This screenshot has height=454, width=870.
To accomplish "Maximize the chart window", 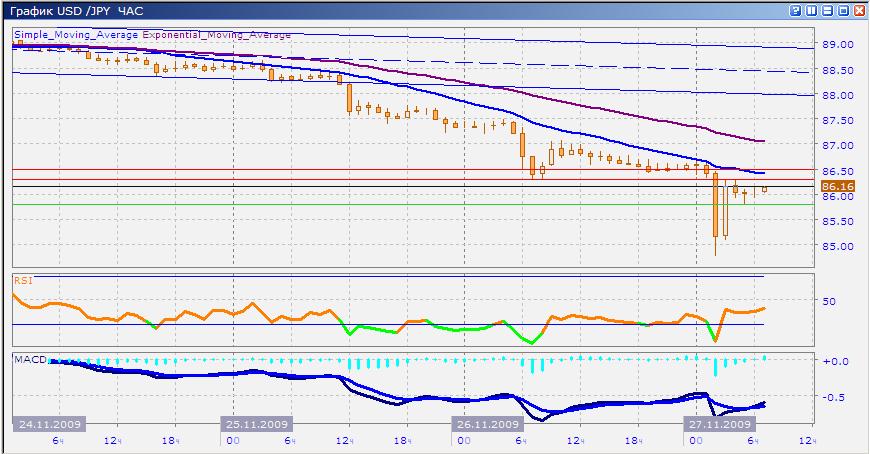I will 842,10.
